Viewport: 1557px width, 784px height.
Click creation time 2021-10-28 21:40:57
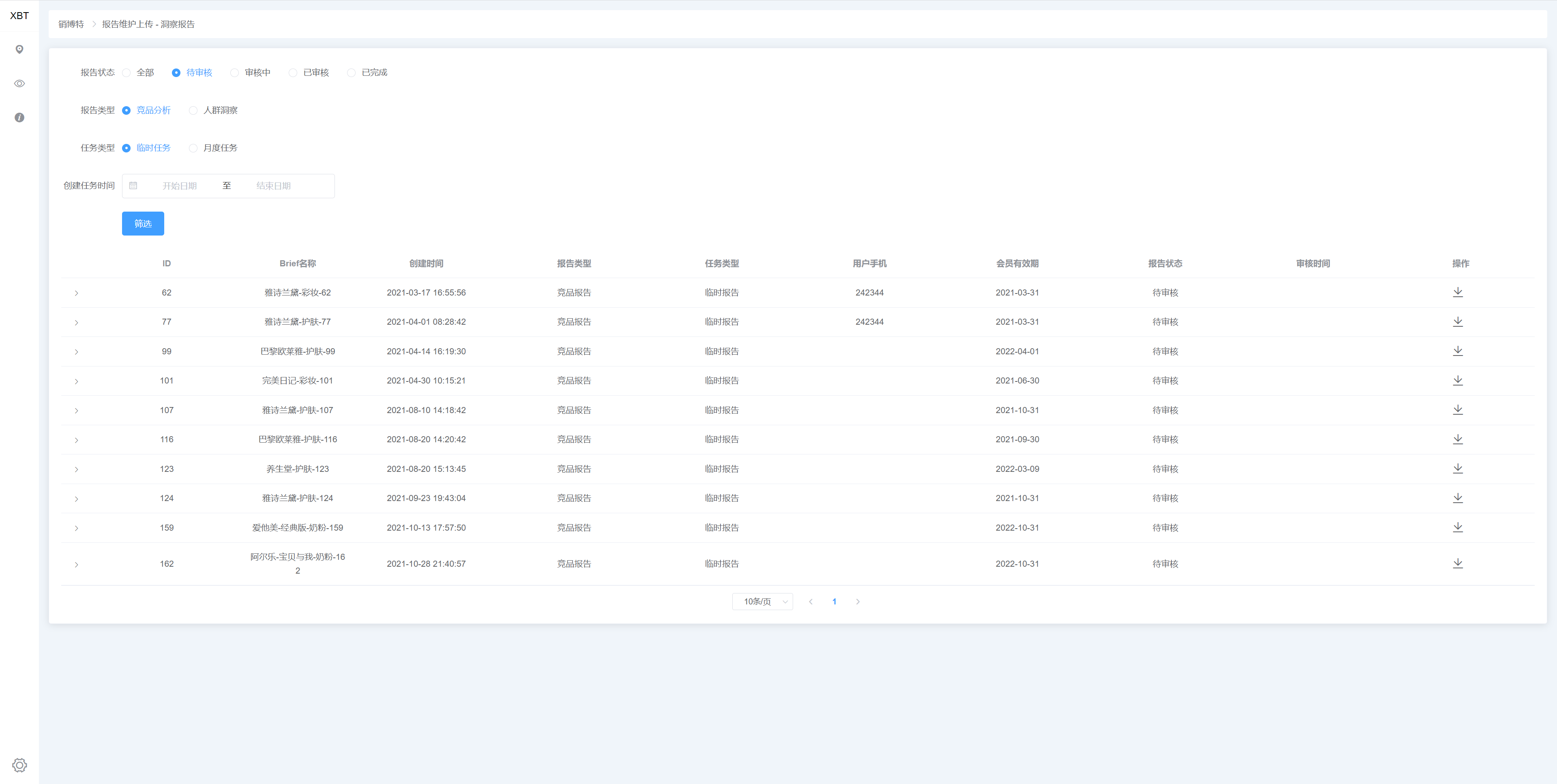426,564
